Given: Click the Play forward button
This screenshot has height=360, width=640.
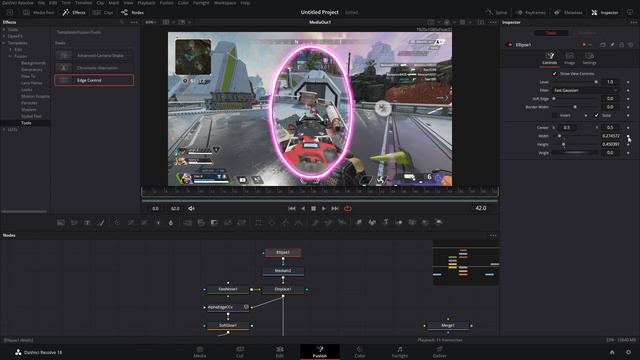Looking at the screenshot, I should (x=324, y=209).
